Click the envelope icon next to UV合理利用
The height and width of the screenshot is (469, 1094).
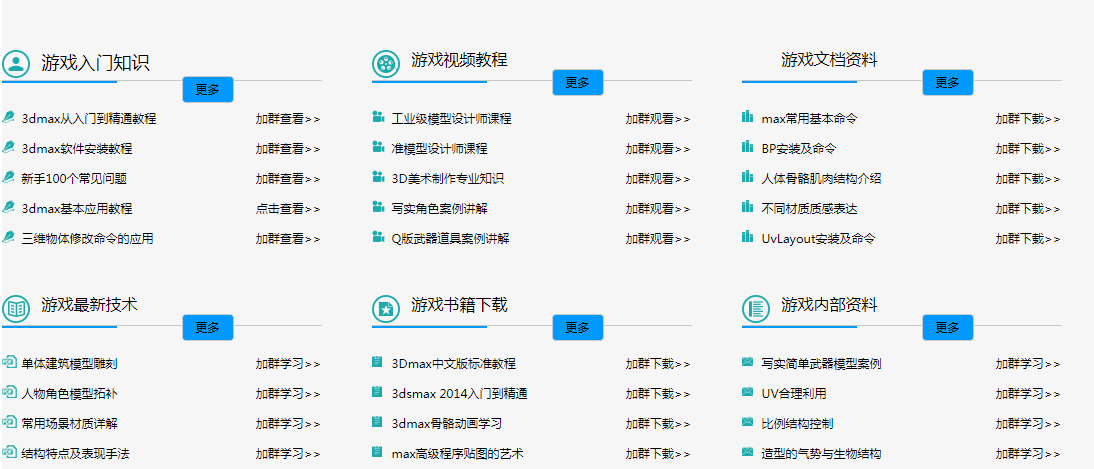(747, 392)
